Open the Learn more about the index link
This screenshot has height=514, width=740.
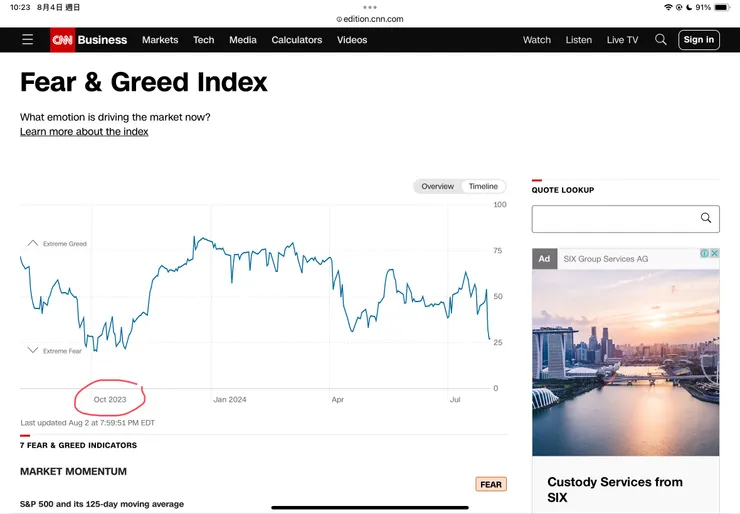click(84, 132)
